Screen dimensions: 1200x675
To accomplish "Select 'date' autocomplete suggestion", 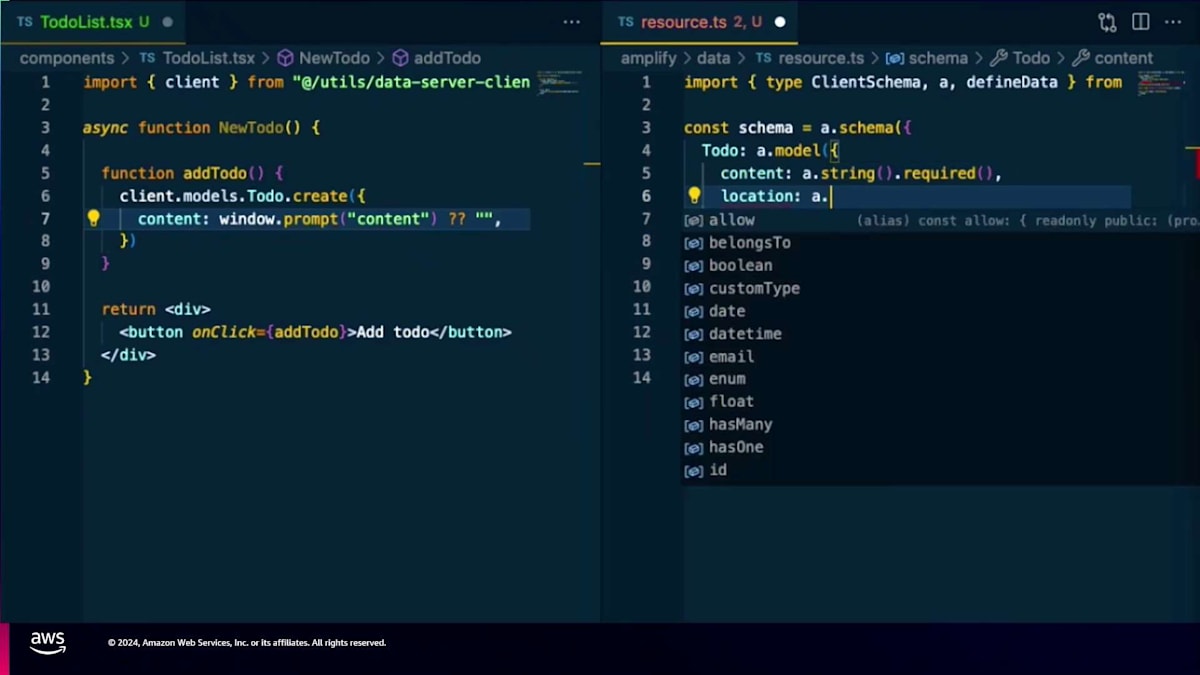I will [941, 311].
